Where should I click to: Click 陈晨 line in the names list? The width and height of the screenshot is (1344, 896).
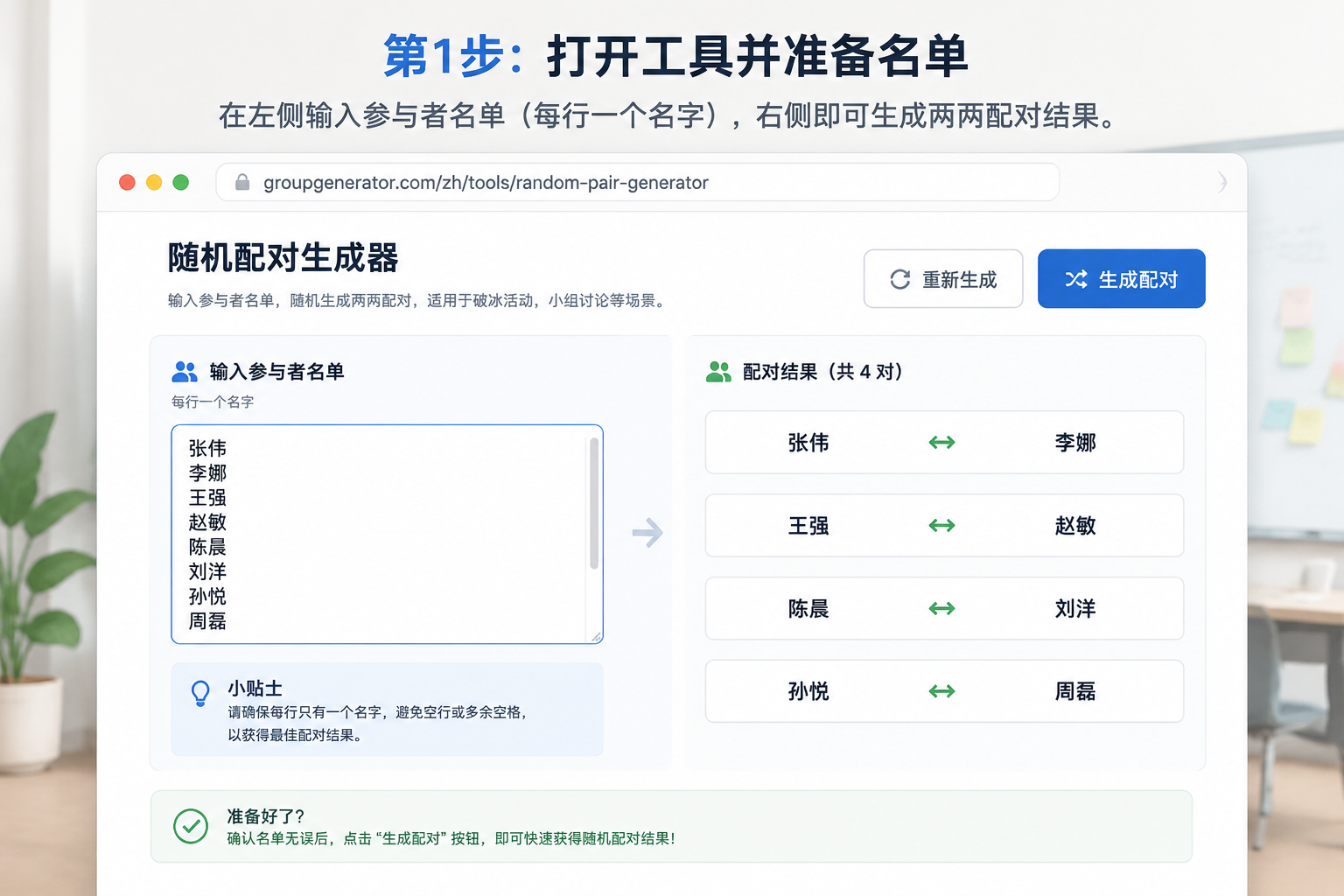coord(207,548)
